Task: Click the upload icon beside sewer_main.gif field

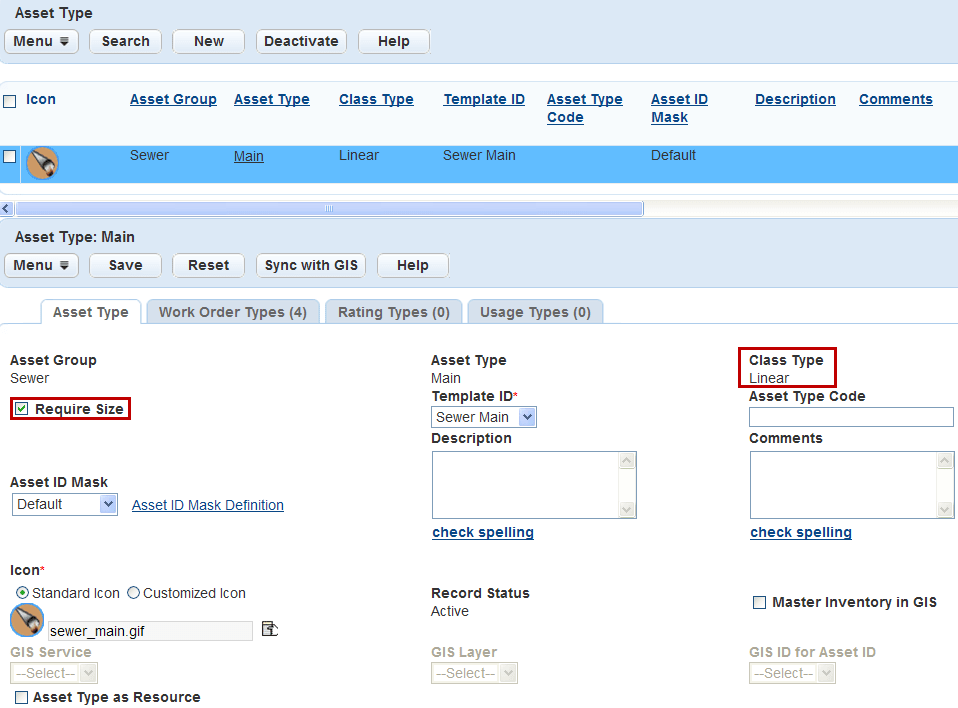Action: (269, 629)
